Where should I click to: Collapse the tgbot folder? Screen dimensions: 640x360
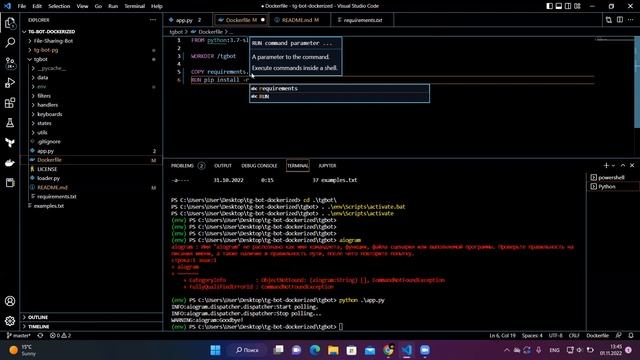40,59
